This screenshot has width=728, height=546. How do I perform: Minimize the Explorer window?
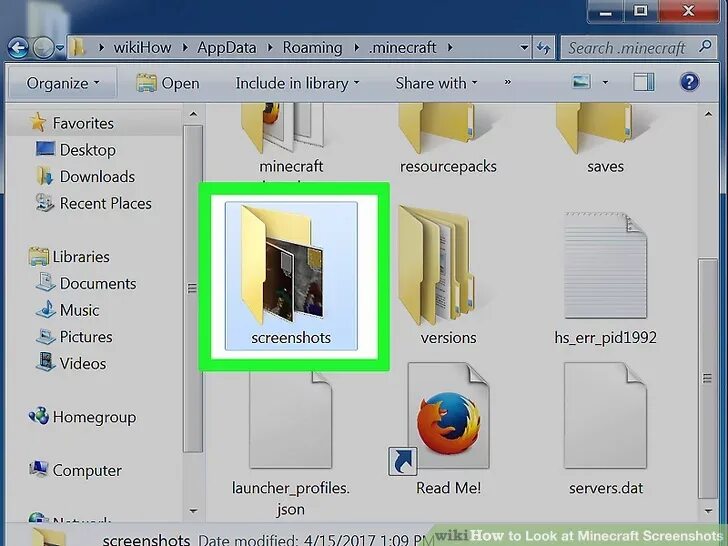605,11
